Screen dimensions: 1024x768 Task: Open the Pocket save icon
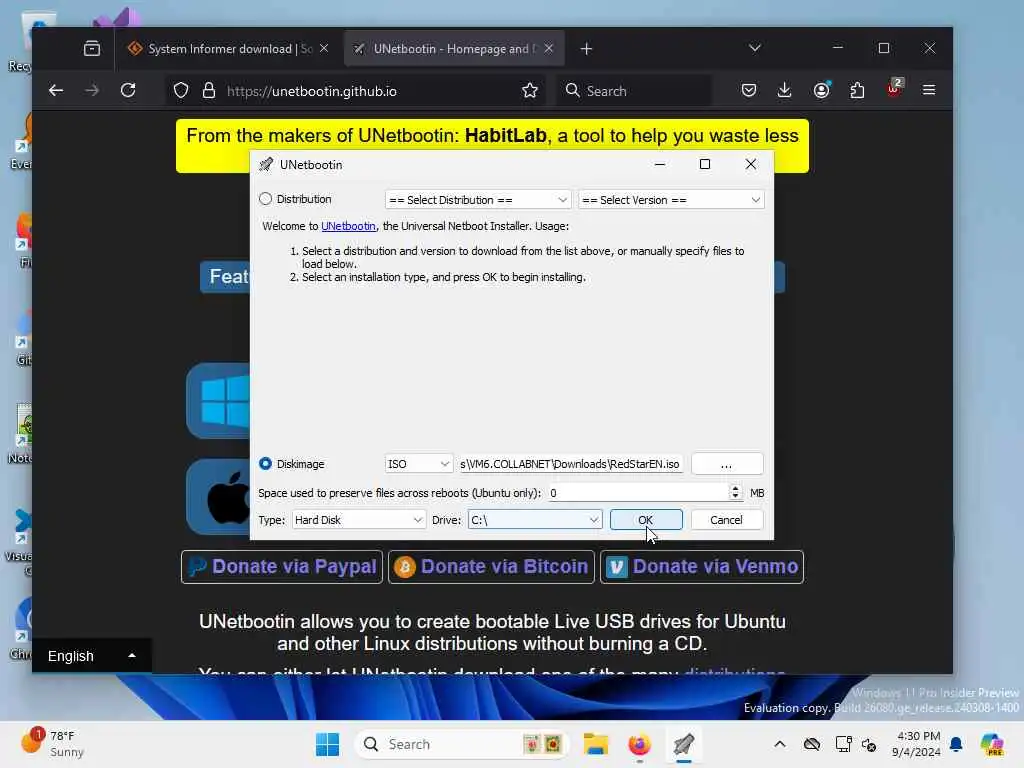(x=749, y=90)
